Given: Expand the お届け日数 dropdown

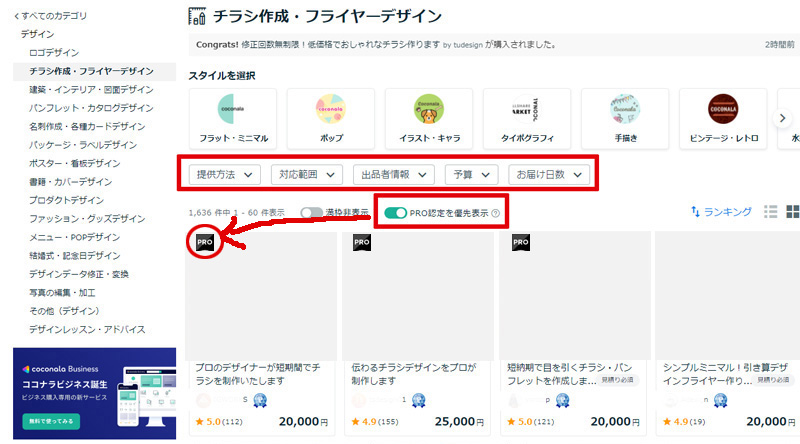Looking at the screenshot, I should tap(549, 174).
